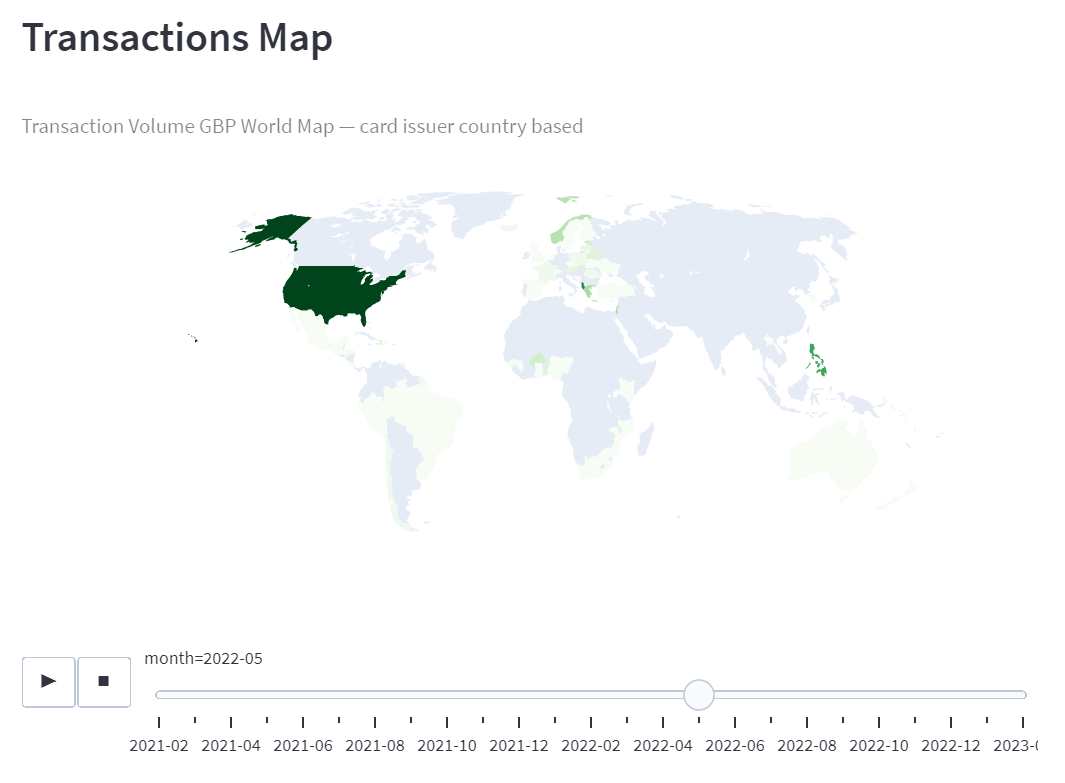
Task: Jump to month 2022-04 on timeline
Action: click(663, 745)
